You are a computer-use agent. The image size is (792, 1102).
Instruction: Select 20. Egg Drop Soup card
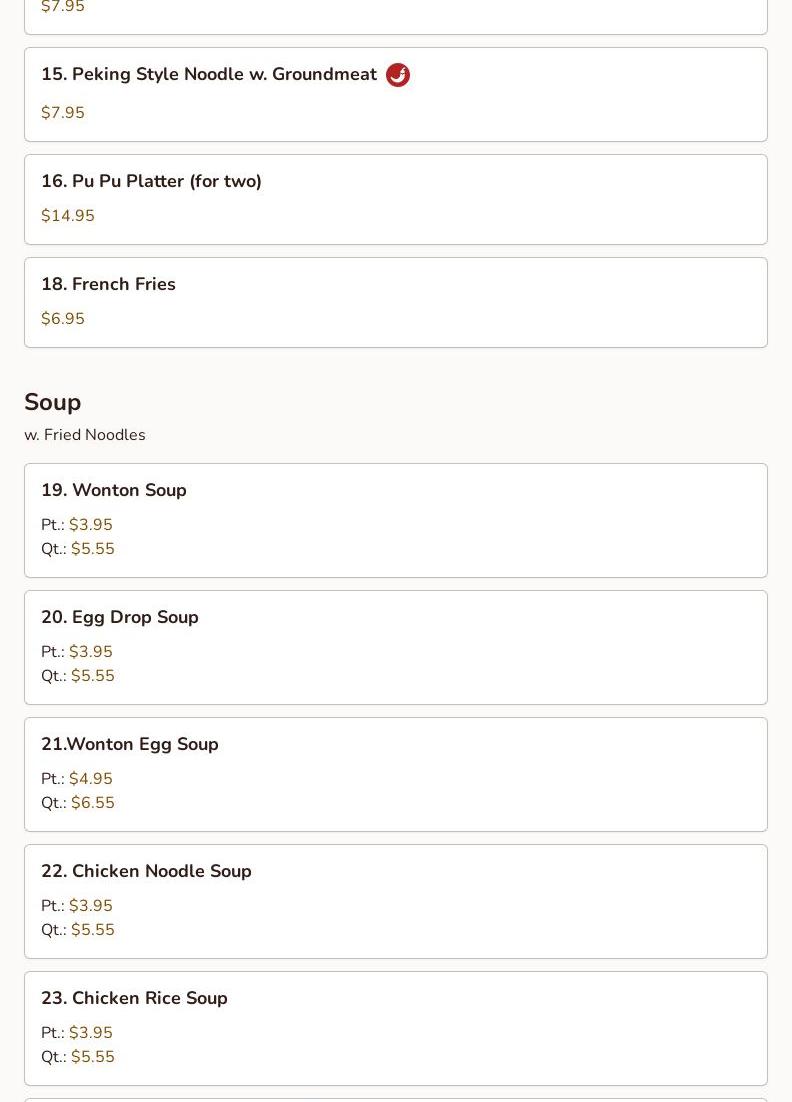(396, 647)
